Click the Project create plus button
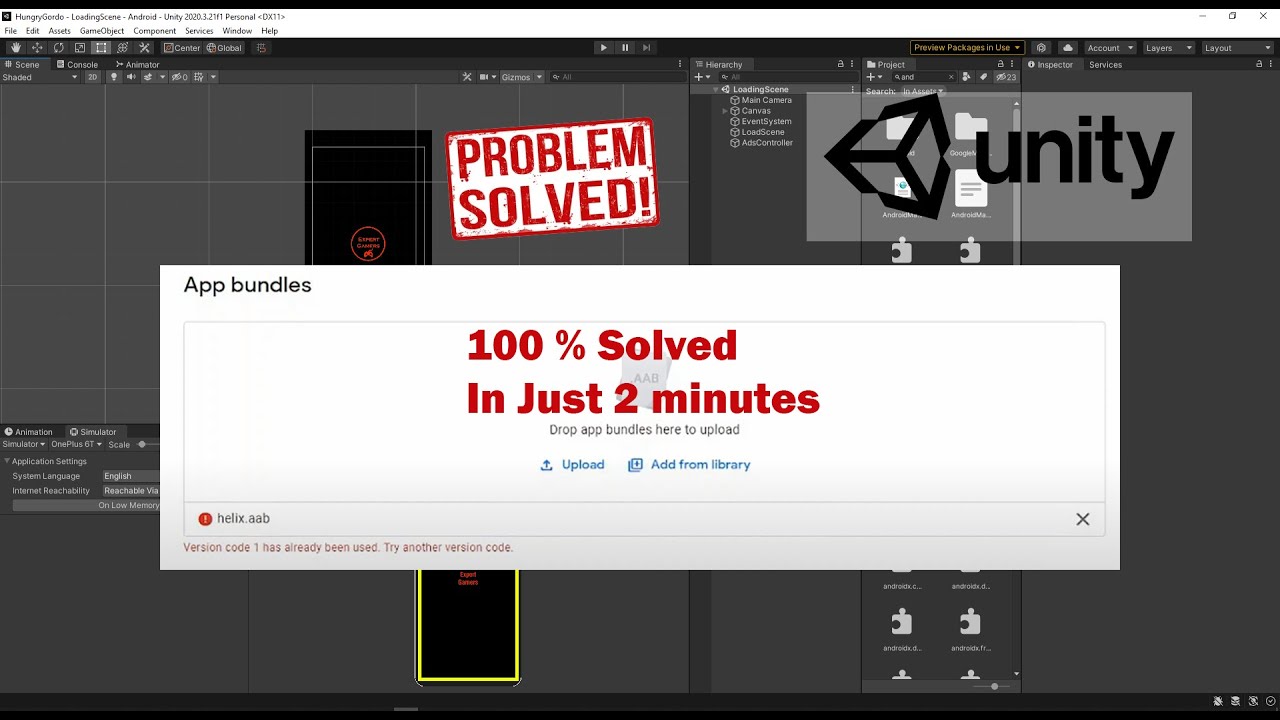1280x720 pixels. pos(873,77)
